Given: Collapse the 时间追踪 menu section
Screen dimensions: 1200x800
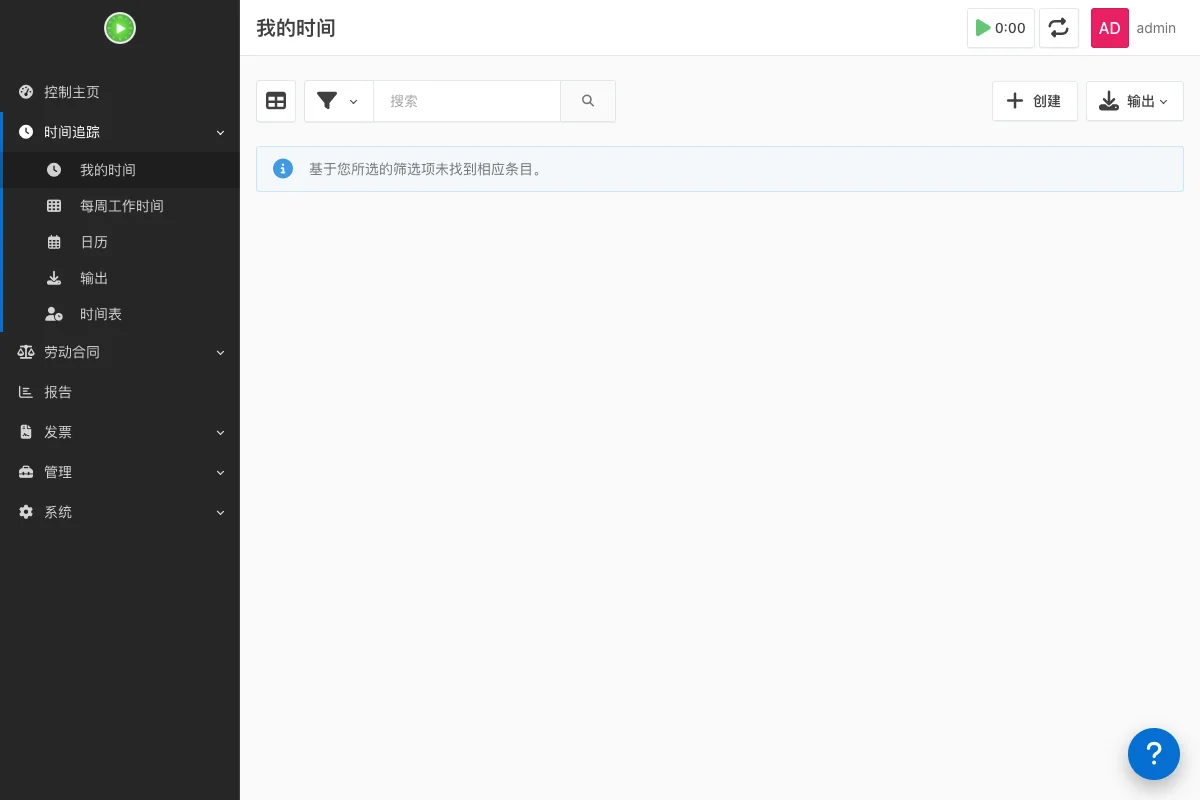Looking at the screenshot, I should pos(120,132).
